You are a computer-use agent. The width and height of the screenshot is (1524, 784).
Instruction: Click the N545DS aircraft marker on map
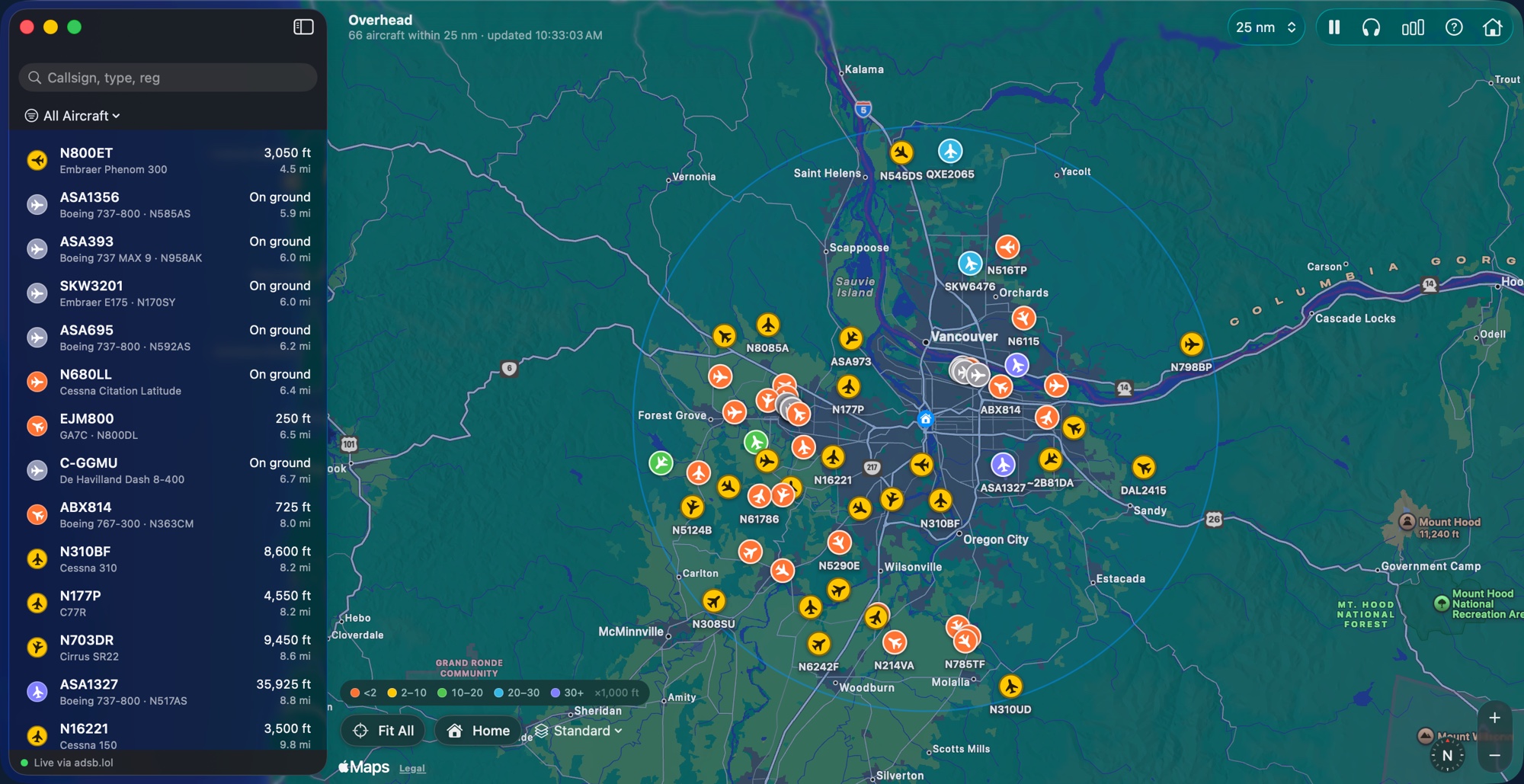[901, 152]
